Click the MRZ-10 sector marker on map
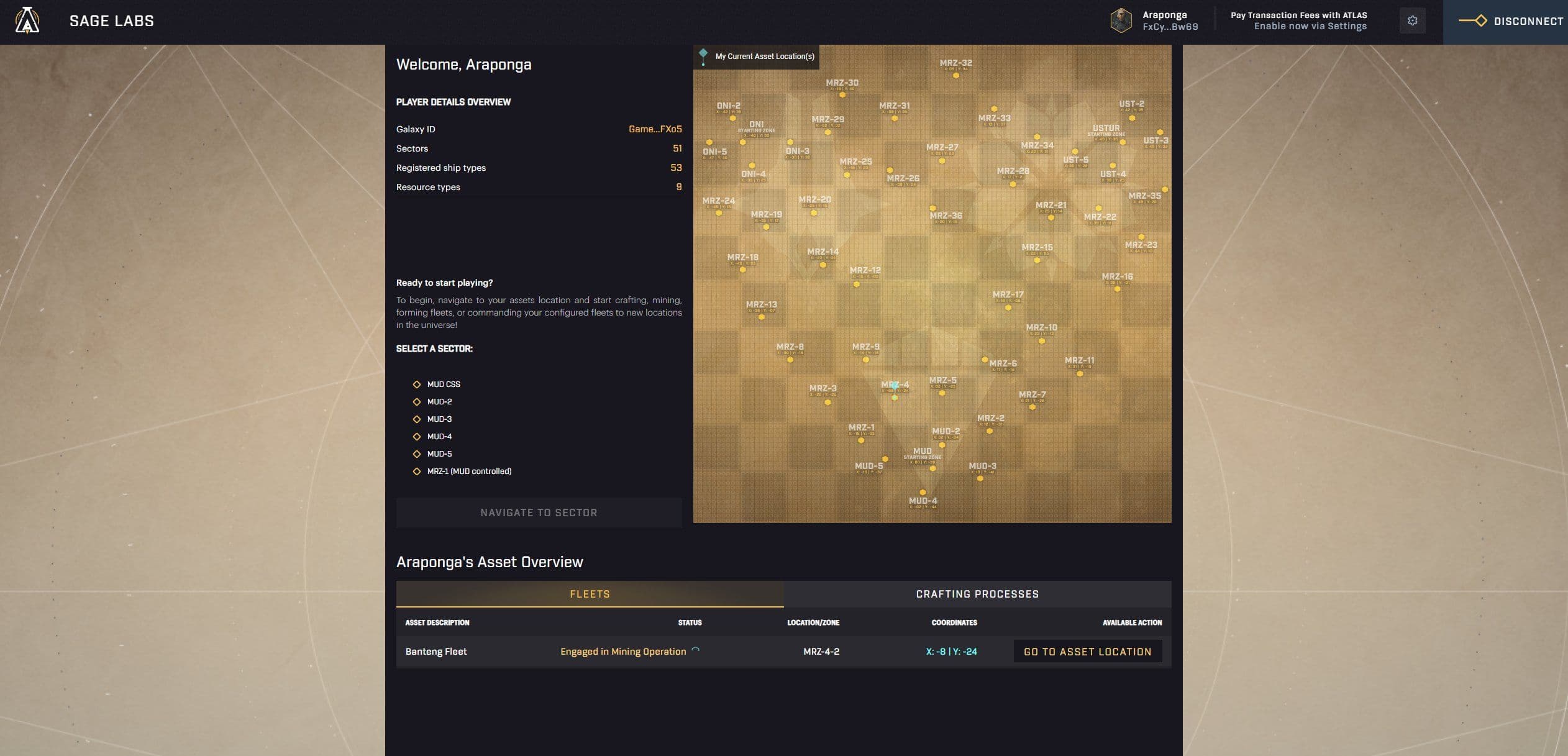 pyautogui.click(x=1042, y=341)
